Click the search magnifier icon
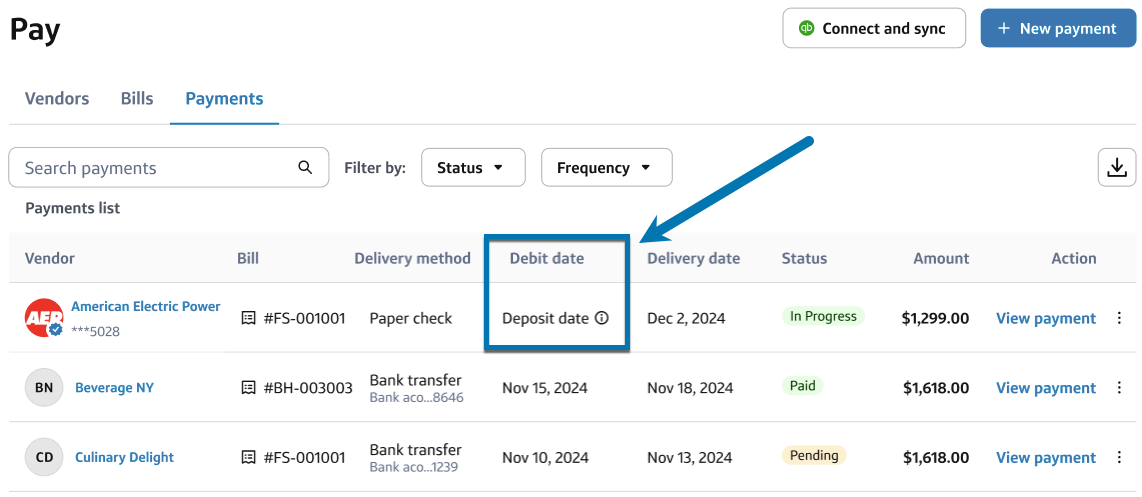Image resolution: width=1142 pixels, height=497 pixels. pos(306,167)
